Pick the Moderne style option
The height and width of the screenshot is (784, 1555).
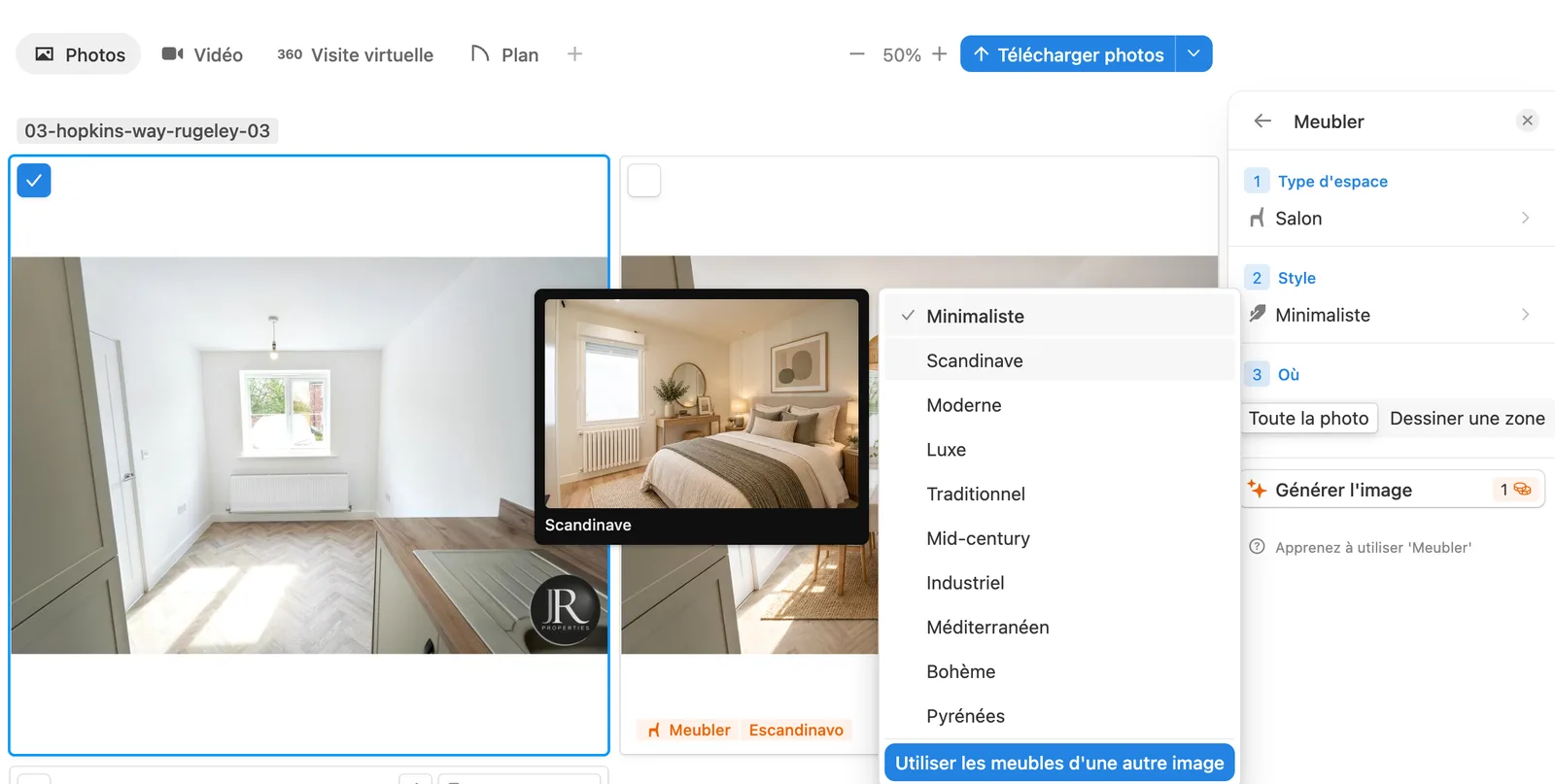click(1059, 405)
